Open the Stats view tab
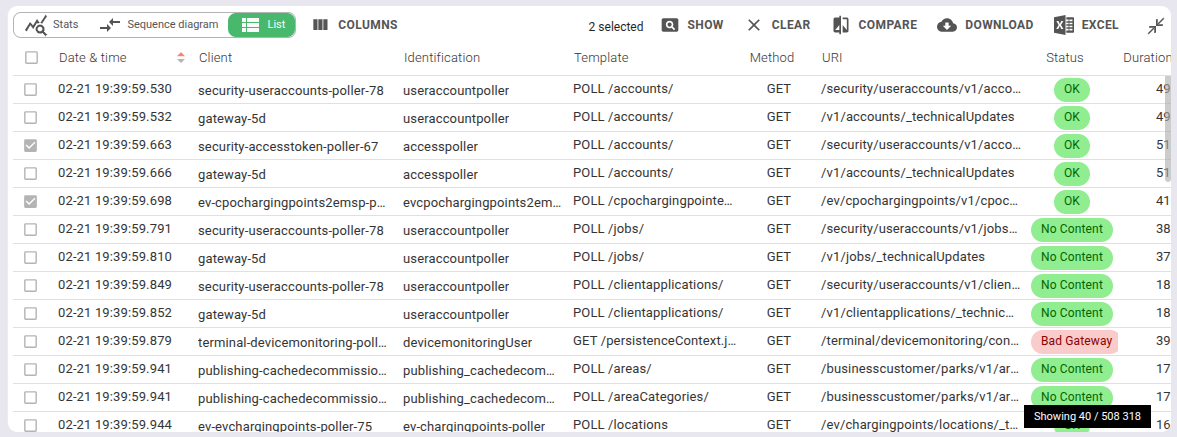 tap(54, 25)
